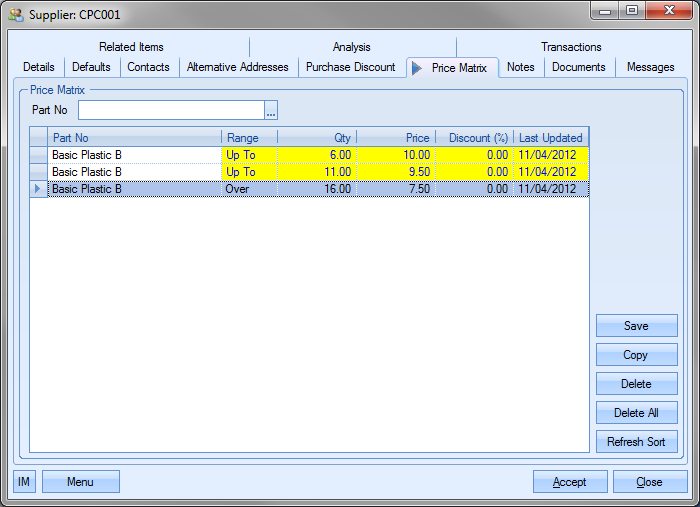Open the Notes tab
Screen dimensions: 700x507
[x=520, y=67]
